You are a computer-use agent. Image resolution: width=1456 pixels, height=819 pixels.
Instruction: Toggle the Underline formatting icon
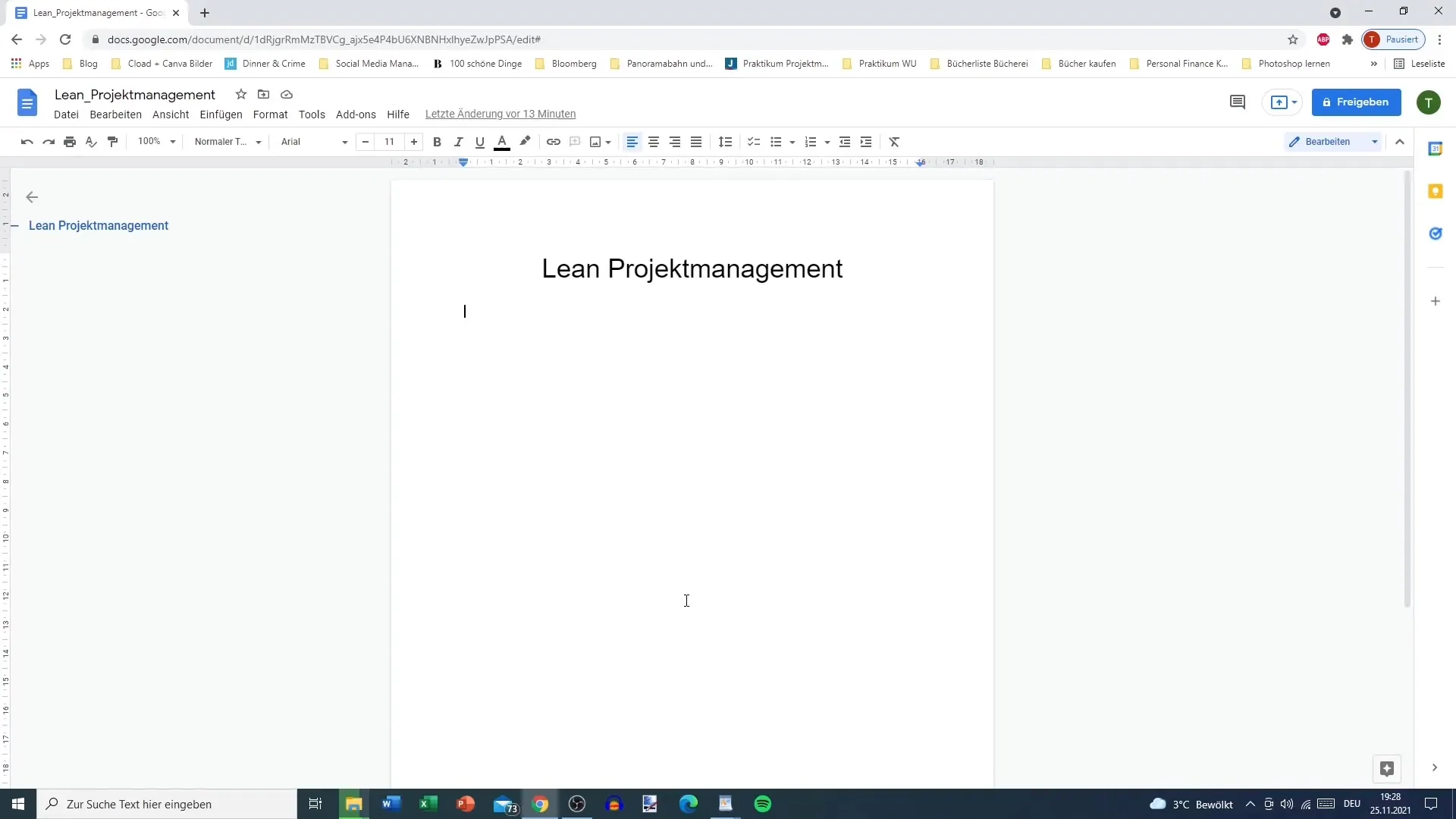click(x=480, y=141)
